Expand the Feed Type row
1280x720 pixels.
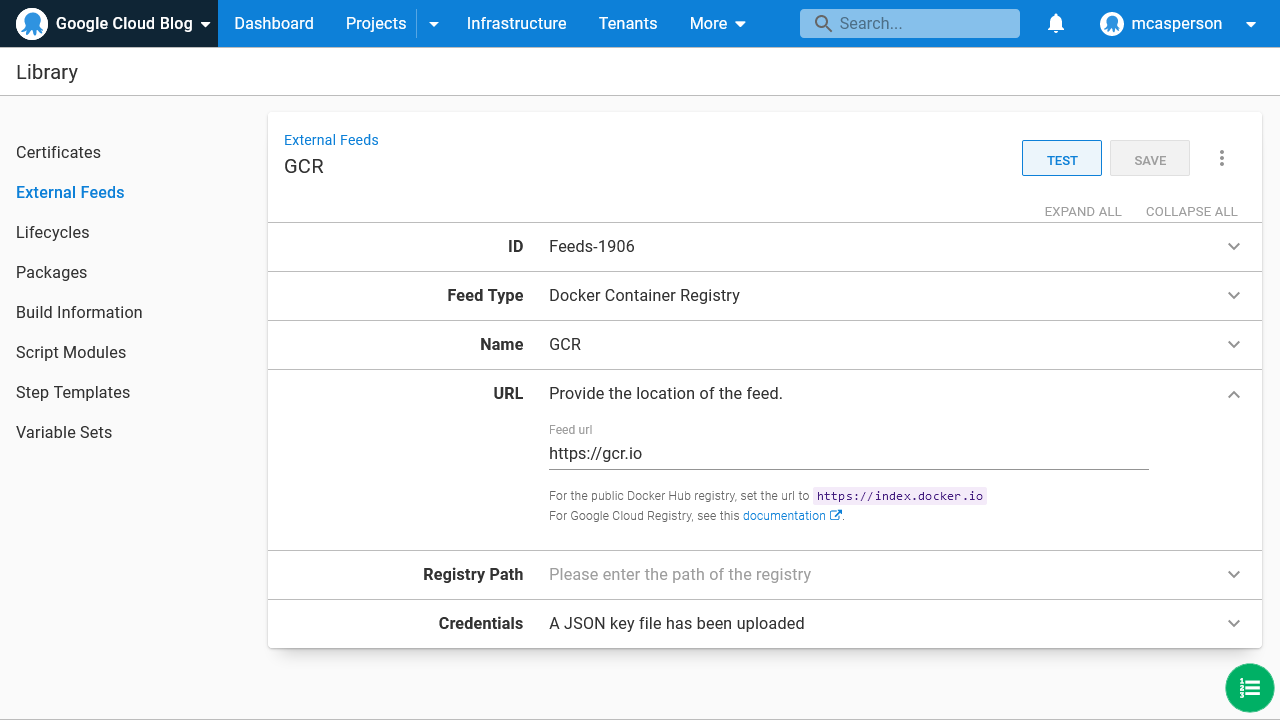coord(1234,295)
